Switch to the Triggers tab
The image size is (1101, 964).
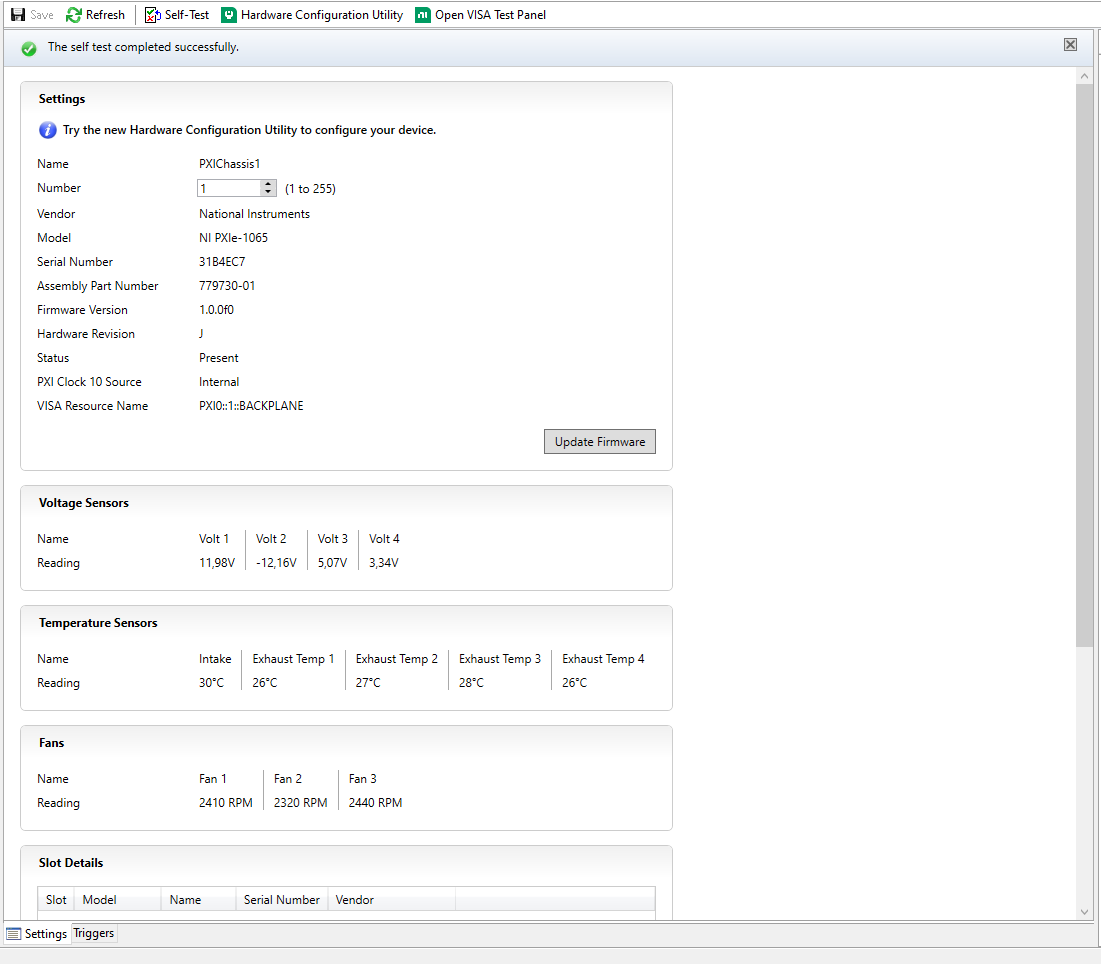pos(93,933)
